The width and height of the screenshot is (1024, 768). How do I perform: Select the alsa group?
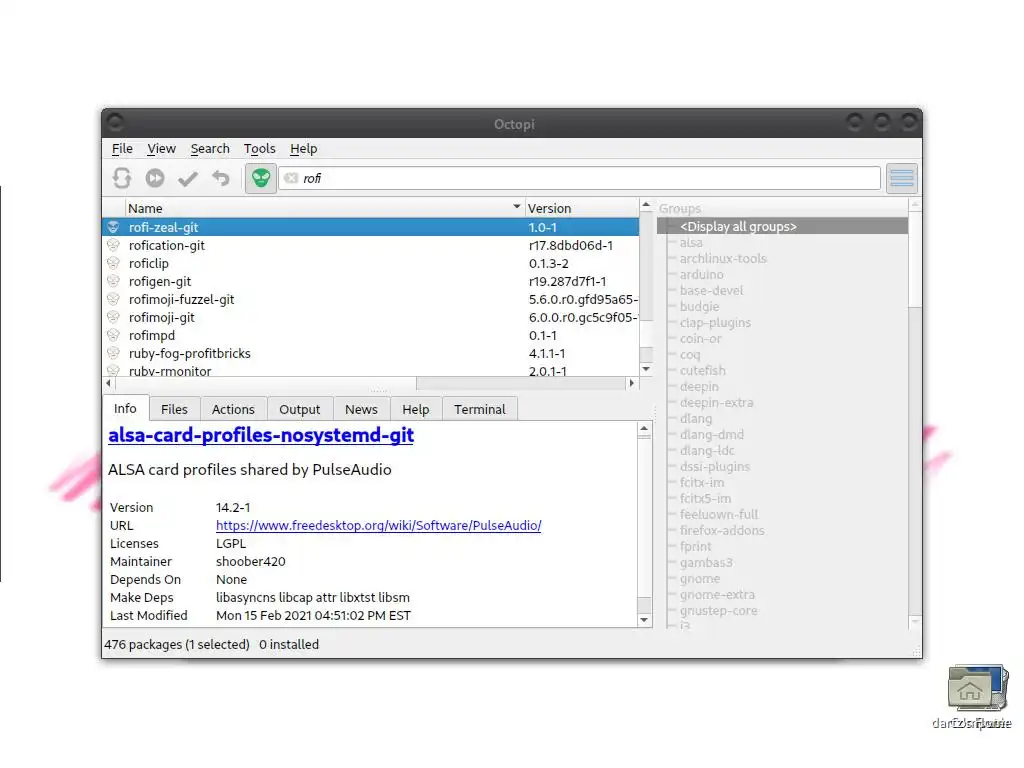tap(691, 243)
